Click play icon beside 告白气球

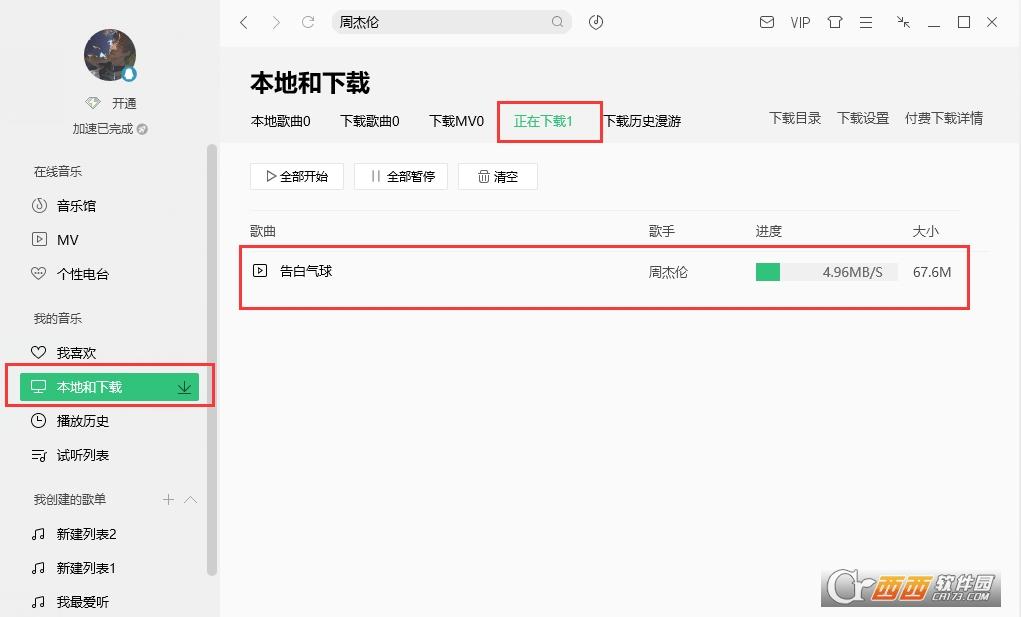260,271
